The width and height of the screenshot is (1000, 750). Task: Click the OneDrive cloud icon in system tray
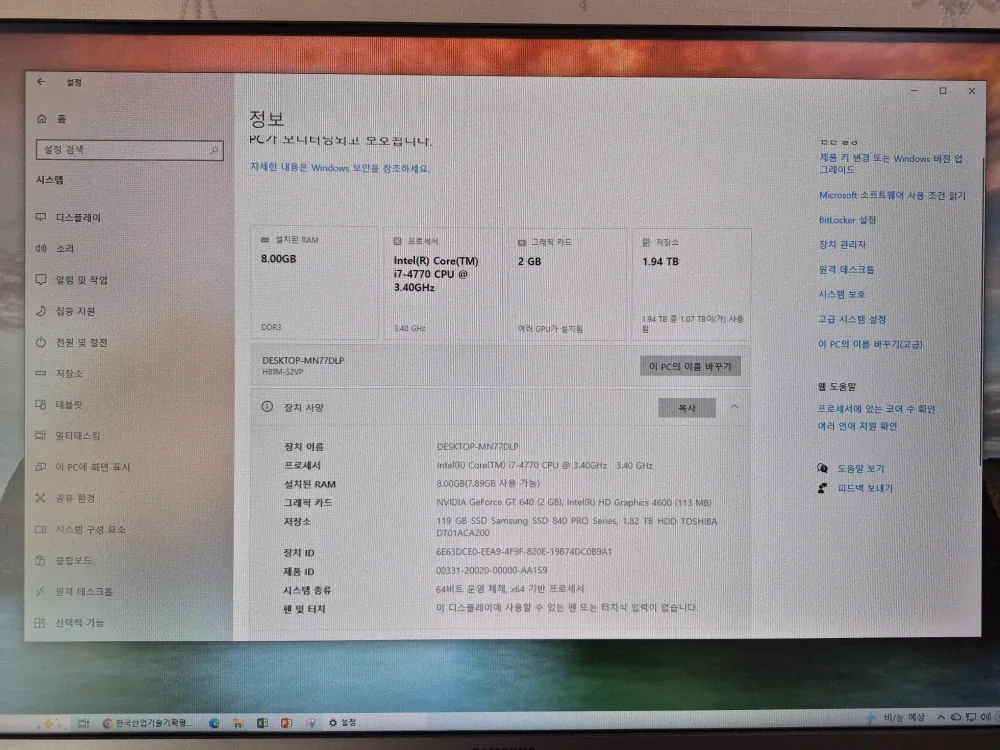pyautogui.click(x=956, y=717)
